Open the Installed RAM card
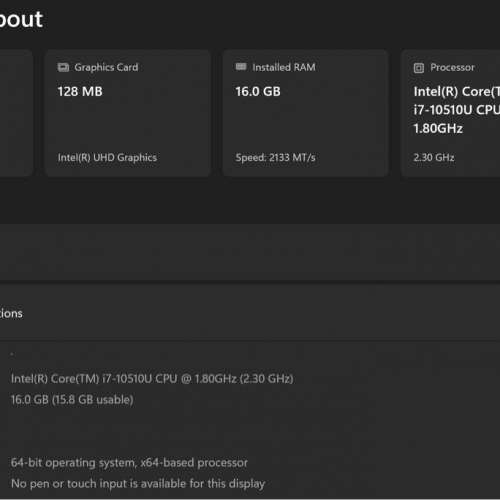The width and height of the screenshot is (500, 500). (306, 113)
